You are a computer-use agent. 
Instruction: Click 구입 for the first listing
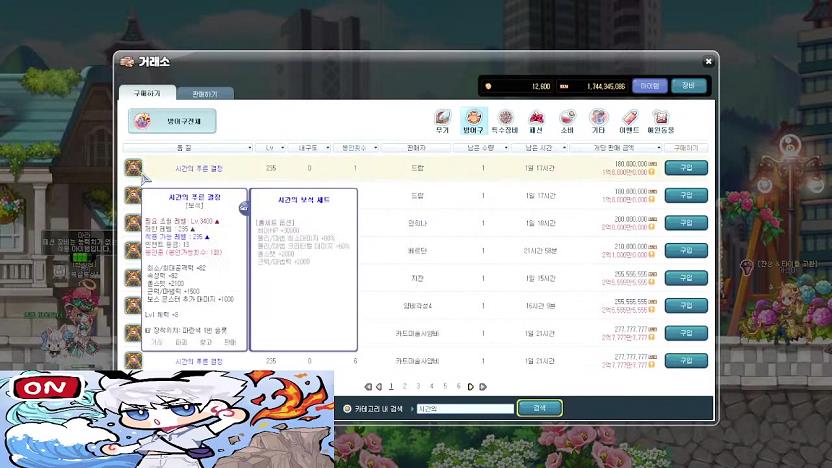pyautogui.click(x=685, y=168)
